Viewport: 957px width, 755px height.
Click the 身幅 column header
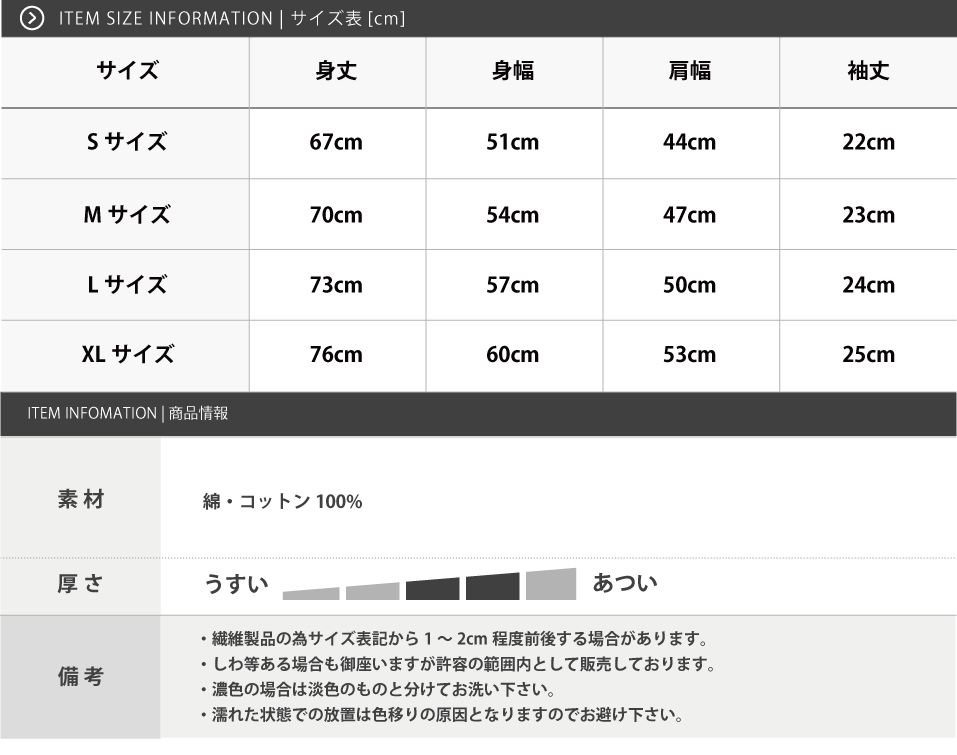(513, 71)
